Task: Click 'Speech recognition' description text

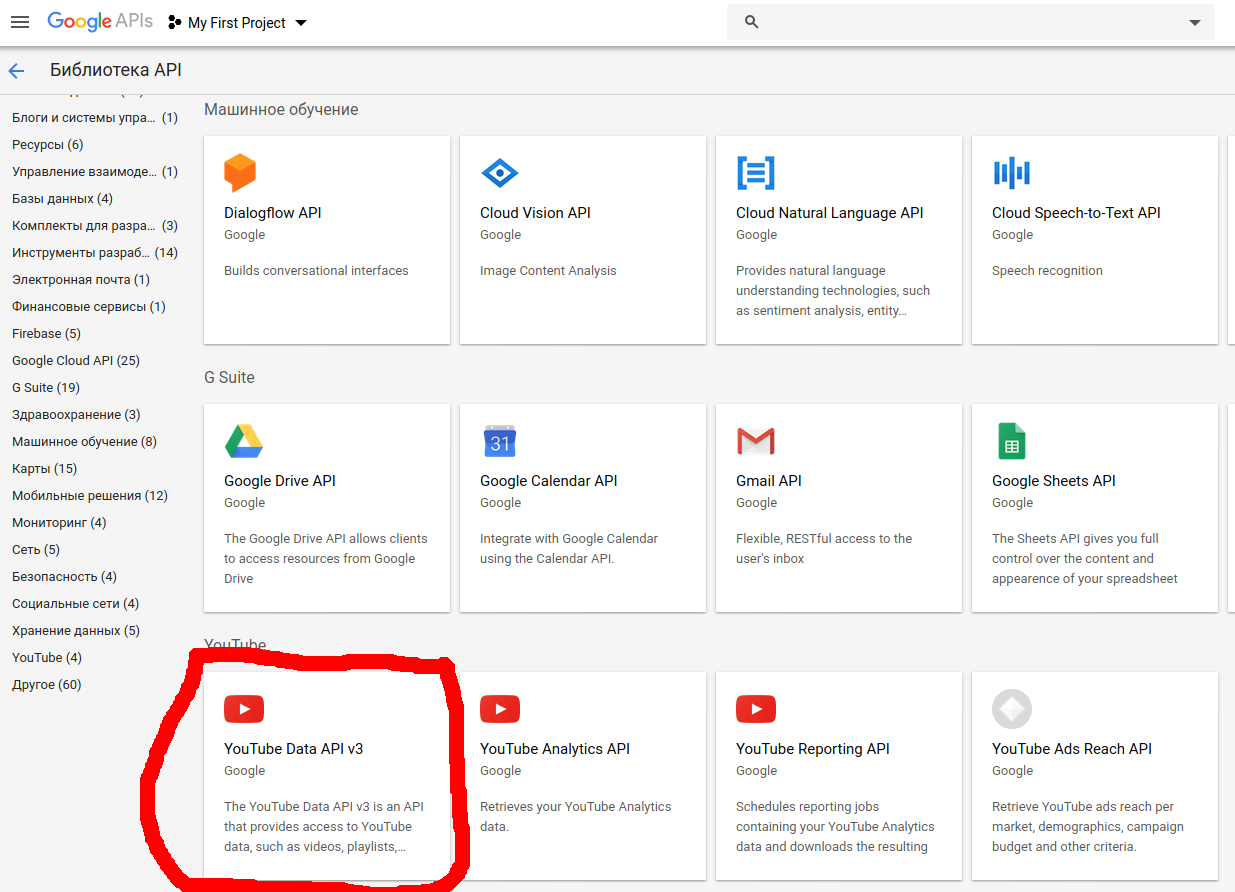Action: coord(1047,271)
